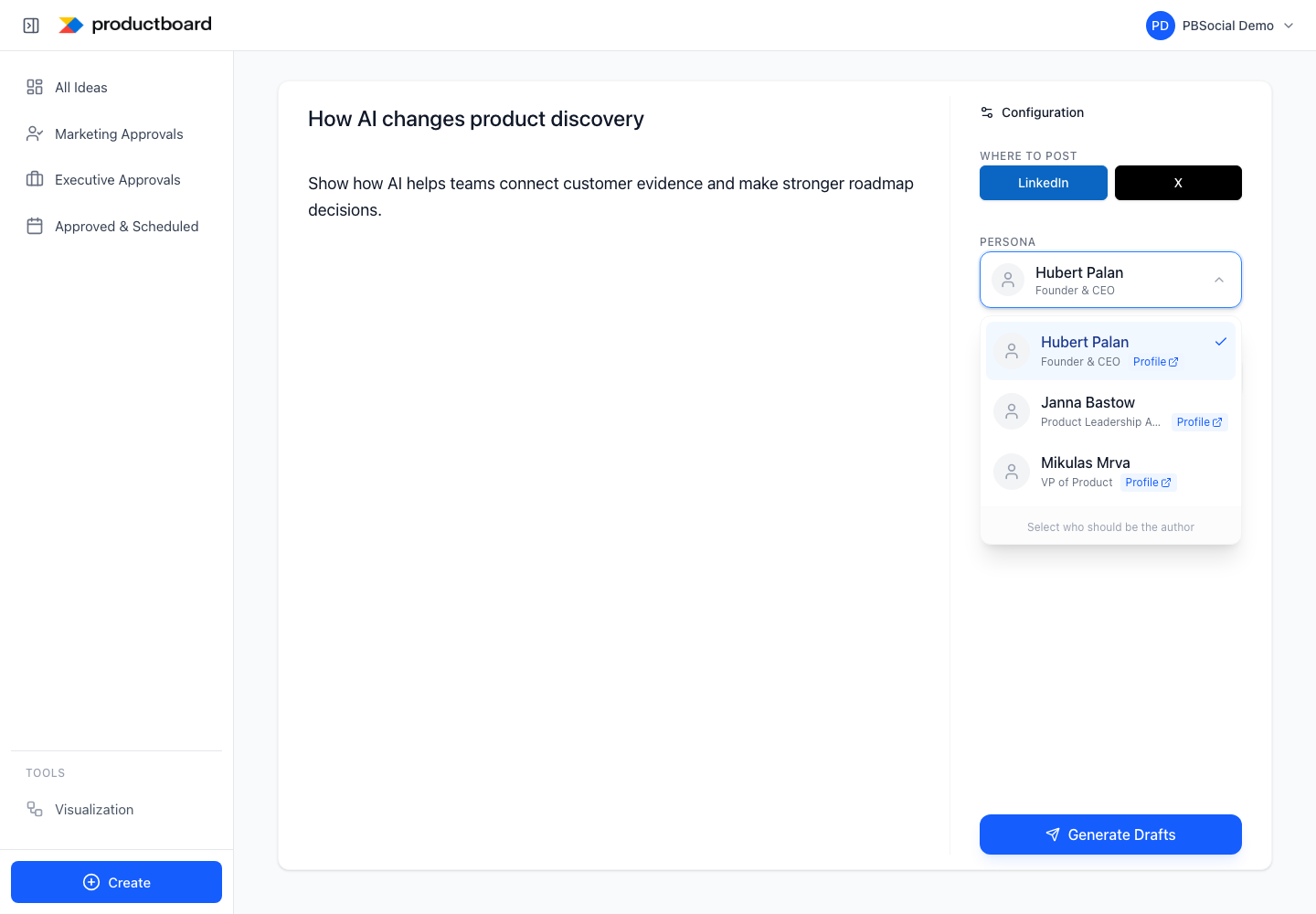
Task: Click the Configuration sliders icon
Action: pos(987,112)
